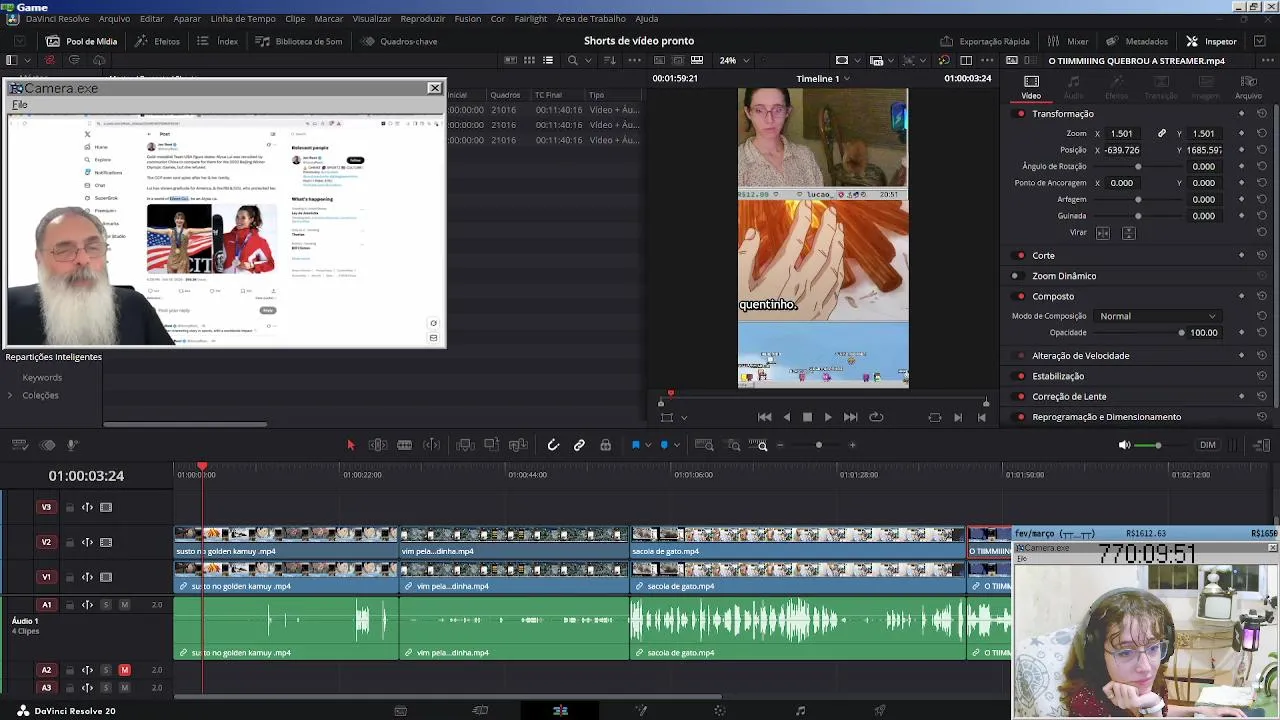Toggle timeline Snapping magnet
The width and height of the screenshot is (1280, 720).
click(x=553, y=445)
